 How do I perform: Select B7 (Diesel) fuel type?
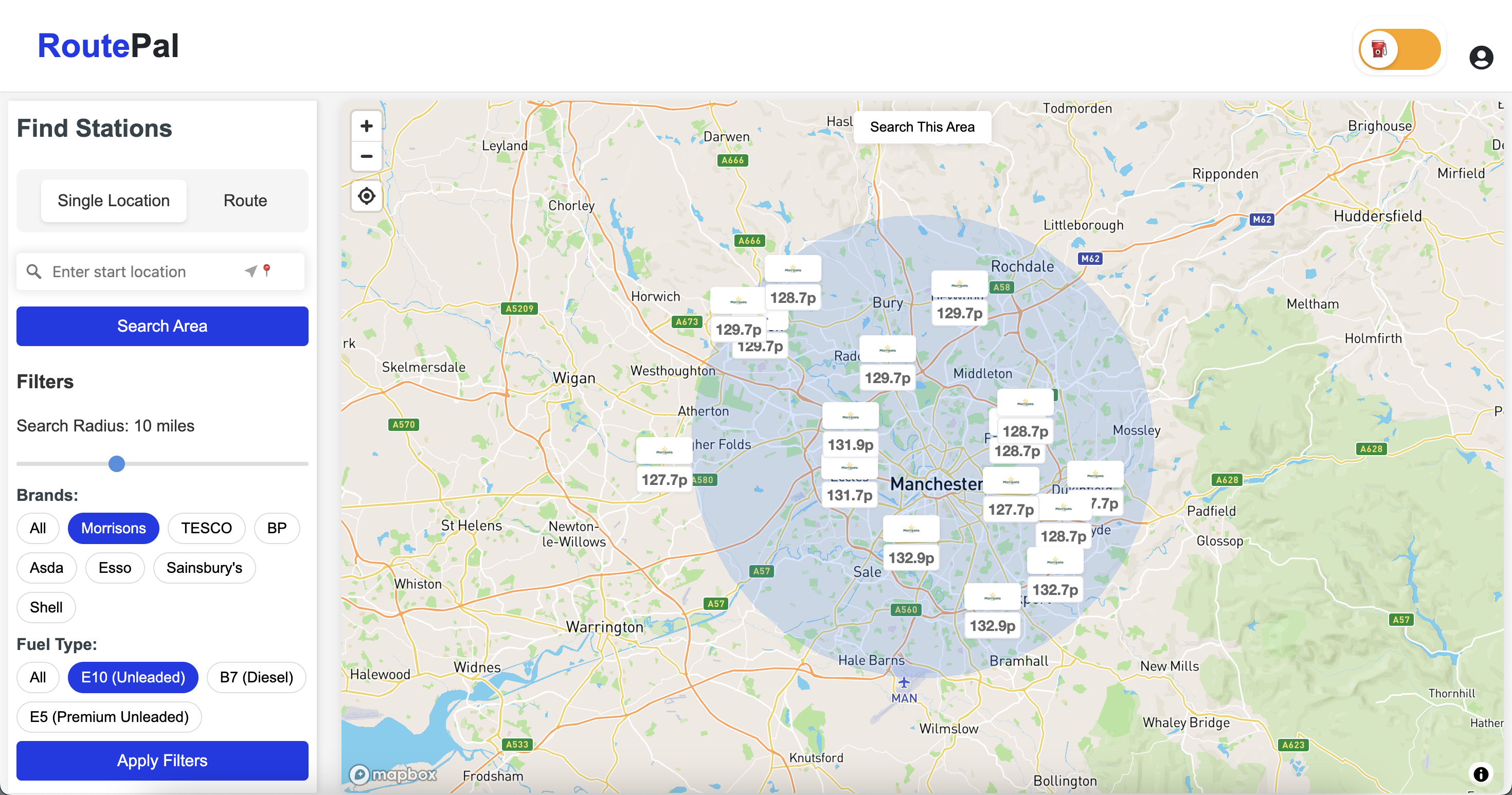[256, 677]
